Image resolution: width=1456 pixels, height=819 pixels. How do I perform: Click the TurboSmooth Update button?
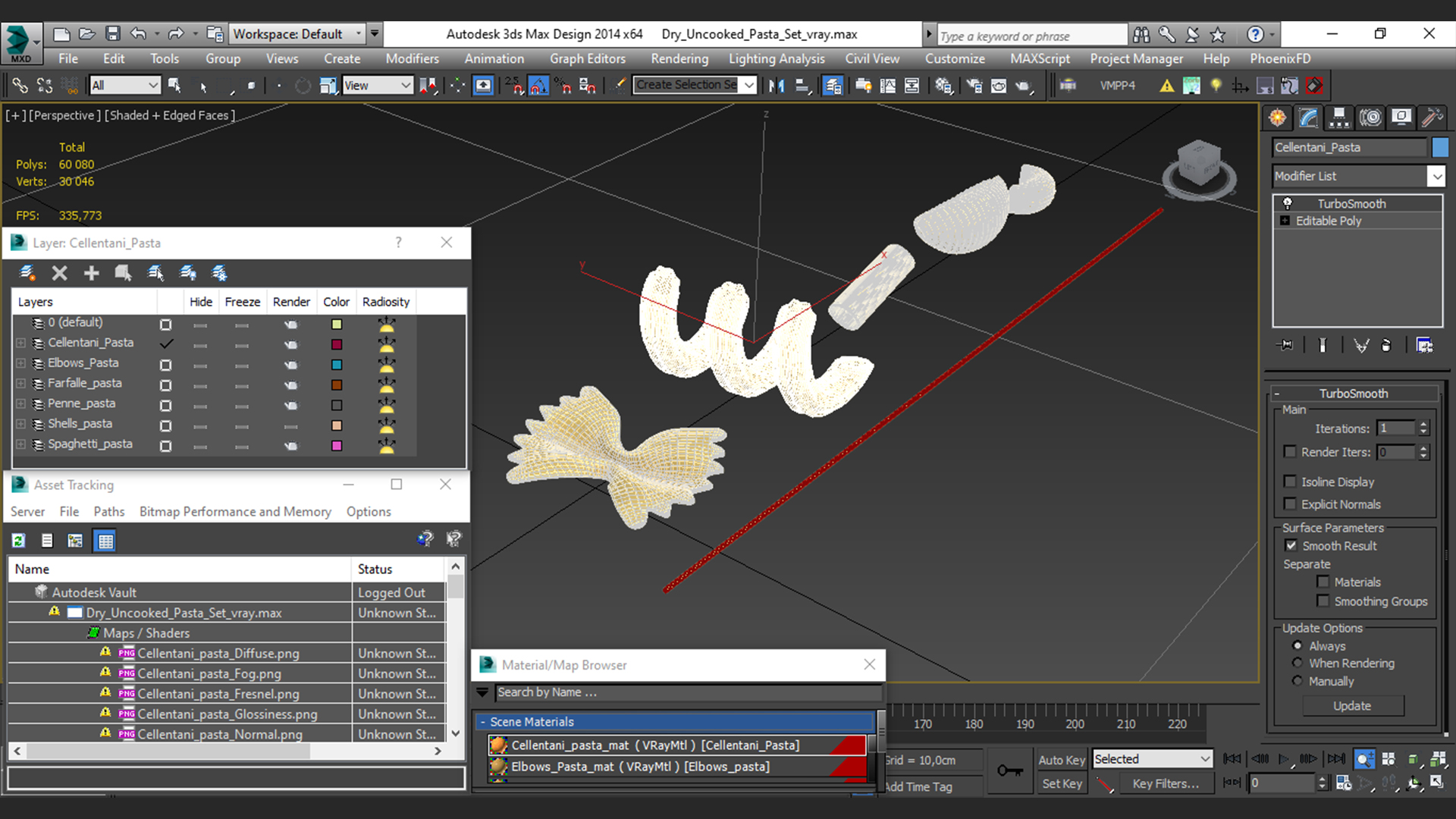tap(1352, 706)
